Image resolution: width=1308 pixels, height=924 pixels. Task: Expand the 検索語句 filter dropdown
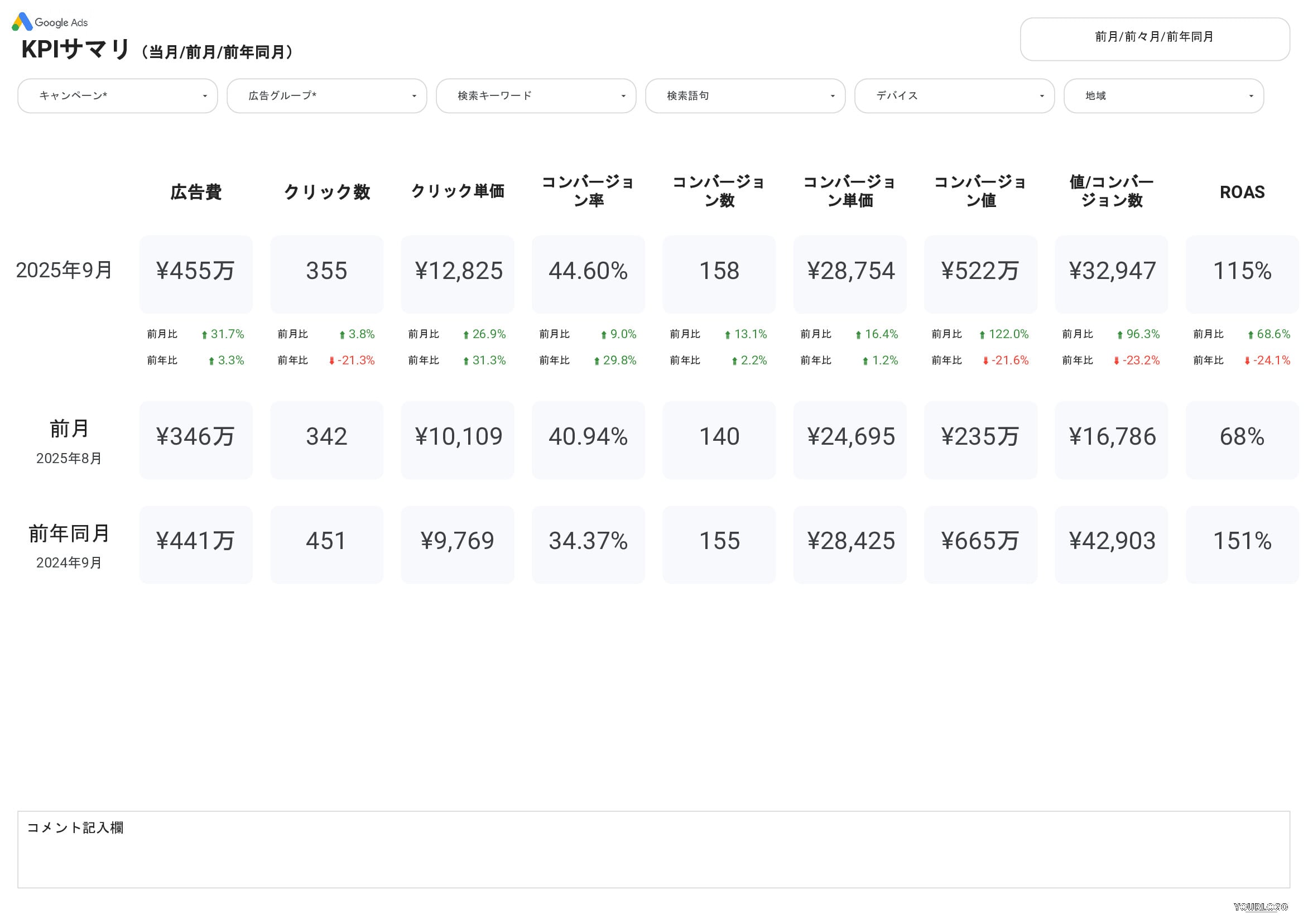[x=744, y=96]
